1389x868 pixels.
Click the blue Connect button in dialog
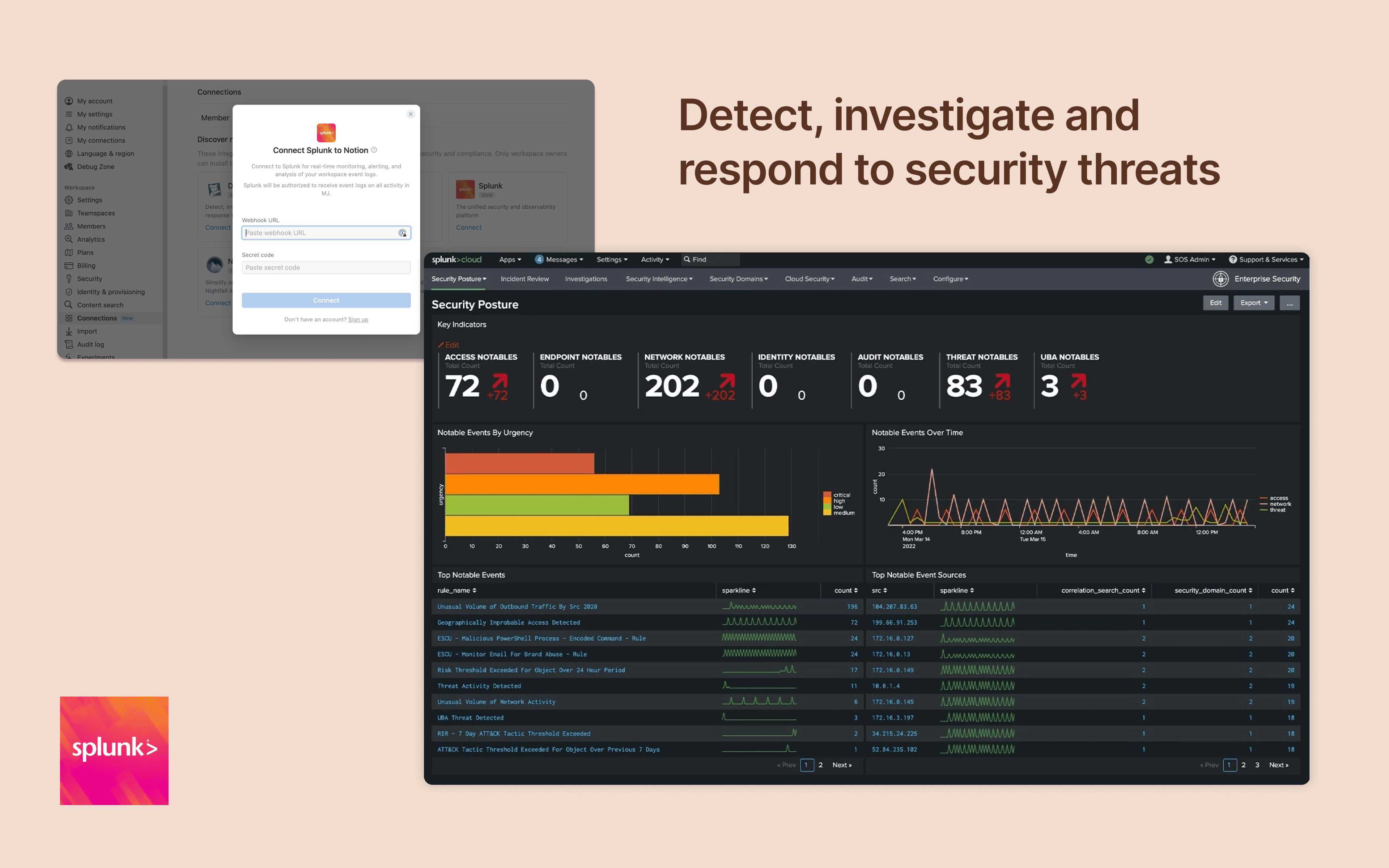click(326, 300)
